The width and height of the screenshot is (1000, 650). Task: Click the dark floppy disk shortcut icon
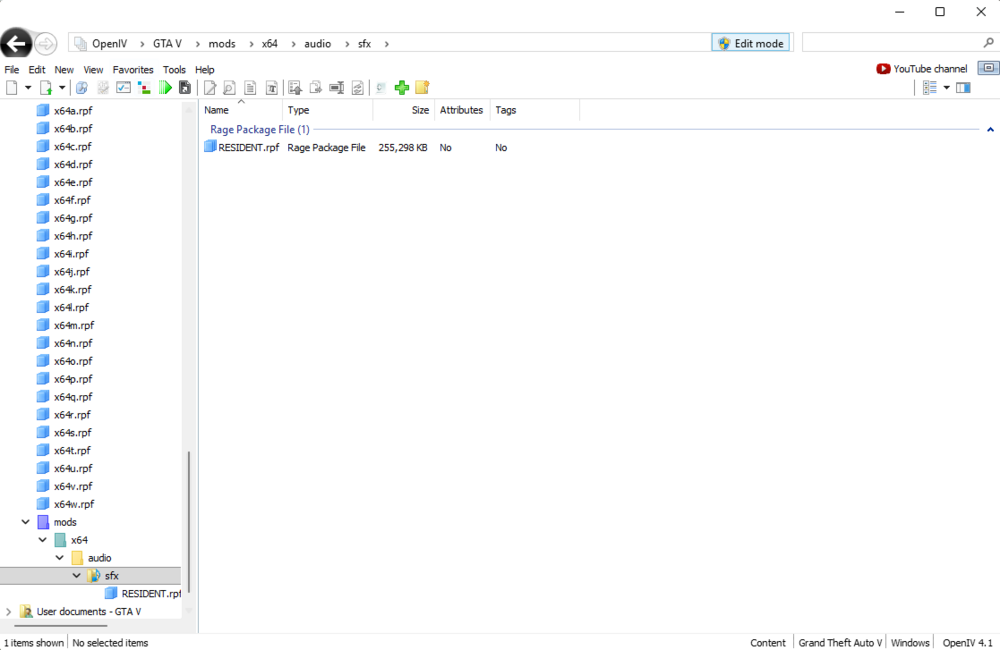pos(185,87)
